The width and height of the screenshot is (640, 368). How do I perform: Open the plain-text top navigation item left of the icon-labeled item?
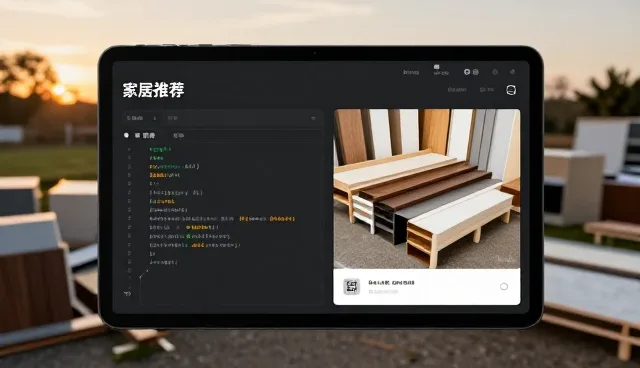click(x=411, y=72)
